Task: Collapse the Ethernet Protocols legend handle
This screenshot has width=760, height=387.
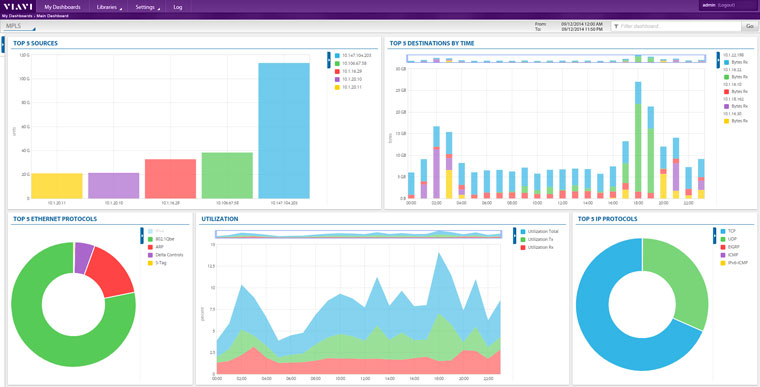Action: (142, 235)
